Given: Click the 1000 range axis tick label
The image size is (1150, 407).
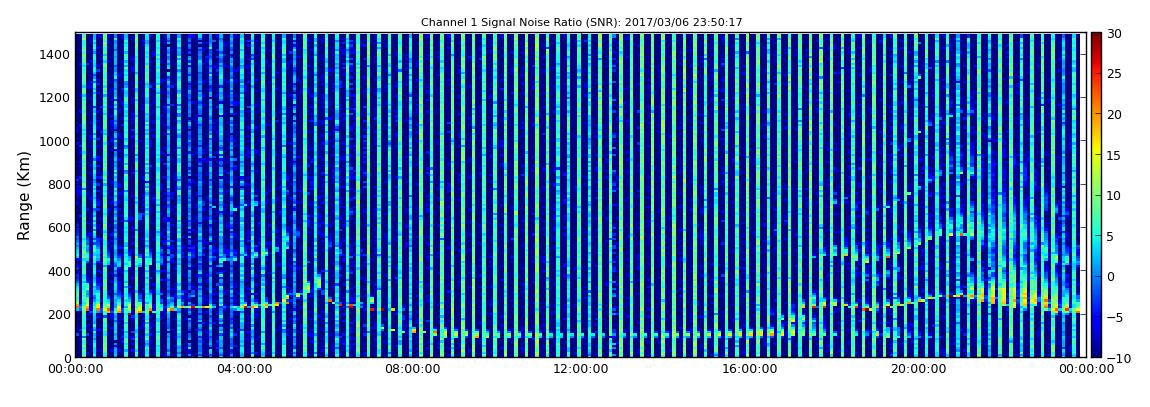Looking at the screenshot, I should point(56,142).
